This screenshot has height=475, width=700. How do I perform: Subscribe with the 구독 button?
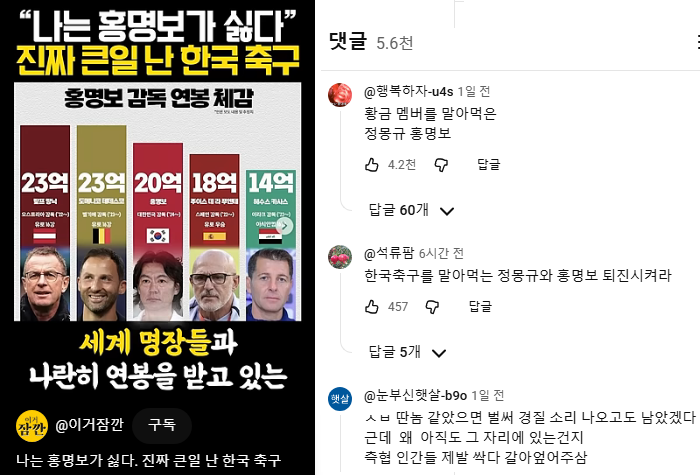click(x=162, y=425)
